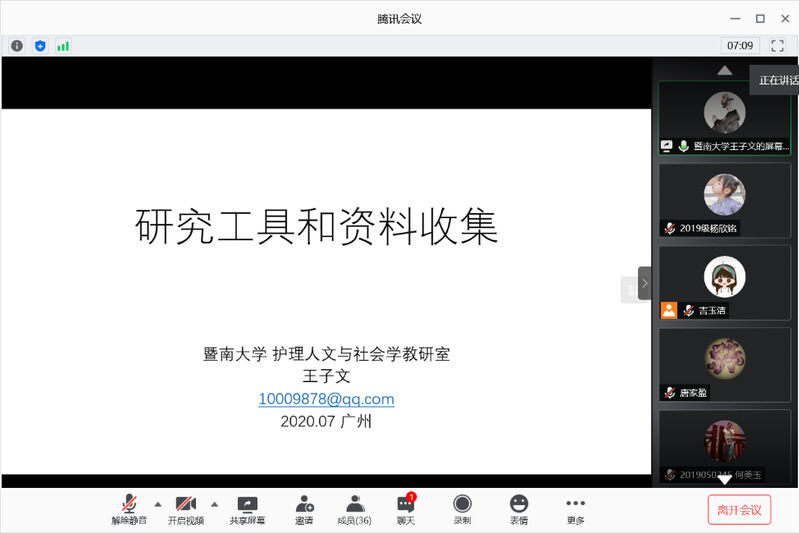
Task: Enter full screen mode icon
Action: point(777,46)
